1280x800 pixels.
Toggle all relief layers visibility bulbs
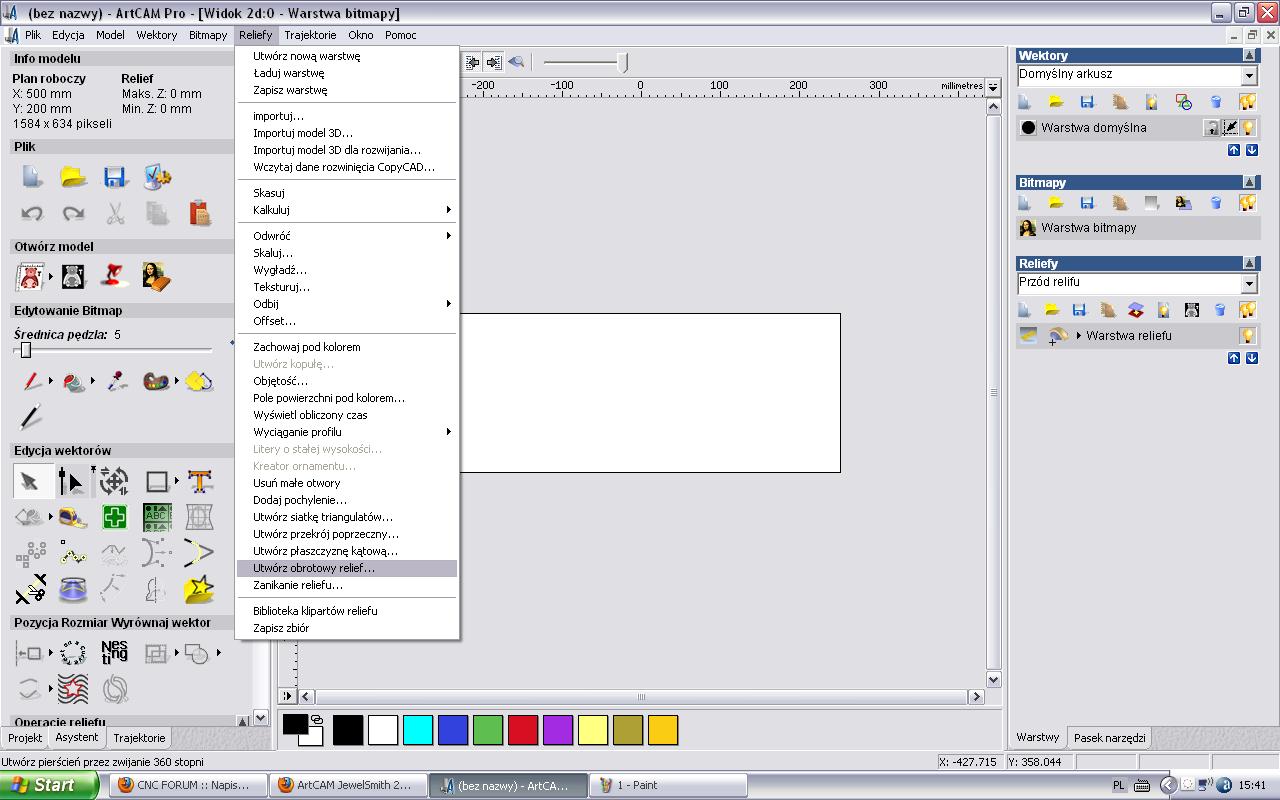1247,310
